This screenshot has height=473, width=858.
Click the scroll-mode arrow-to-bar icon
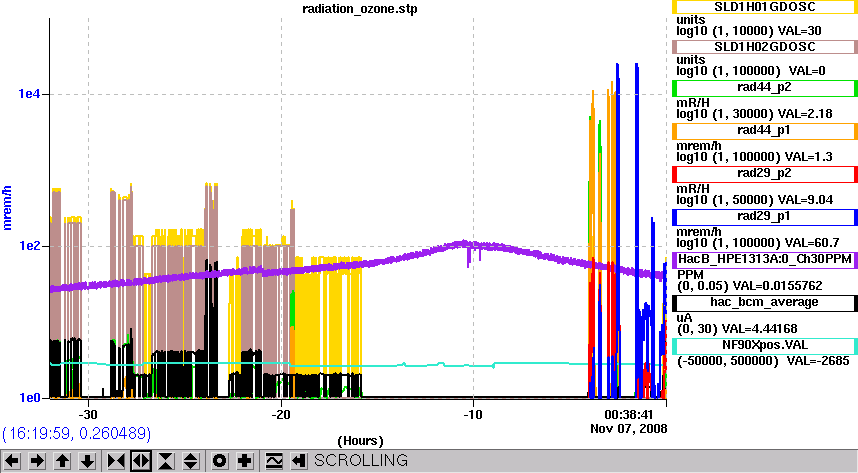[x=298, y=461]
